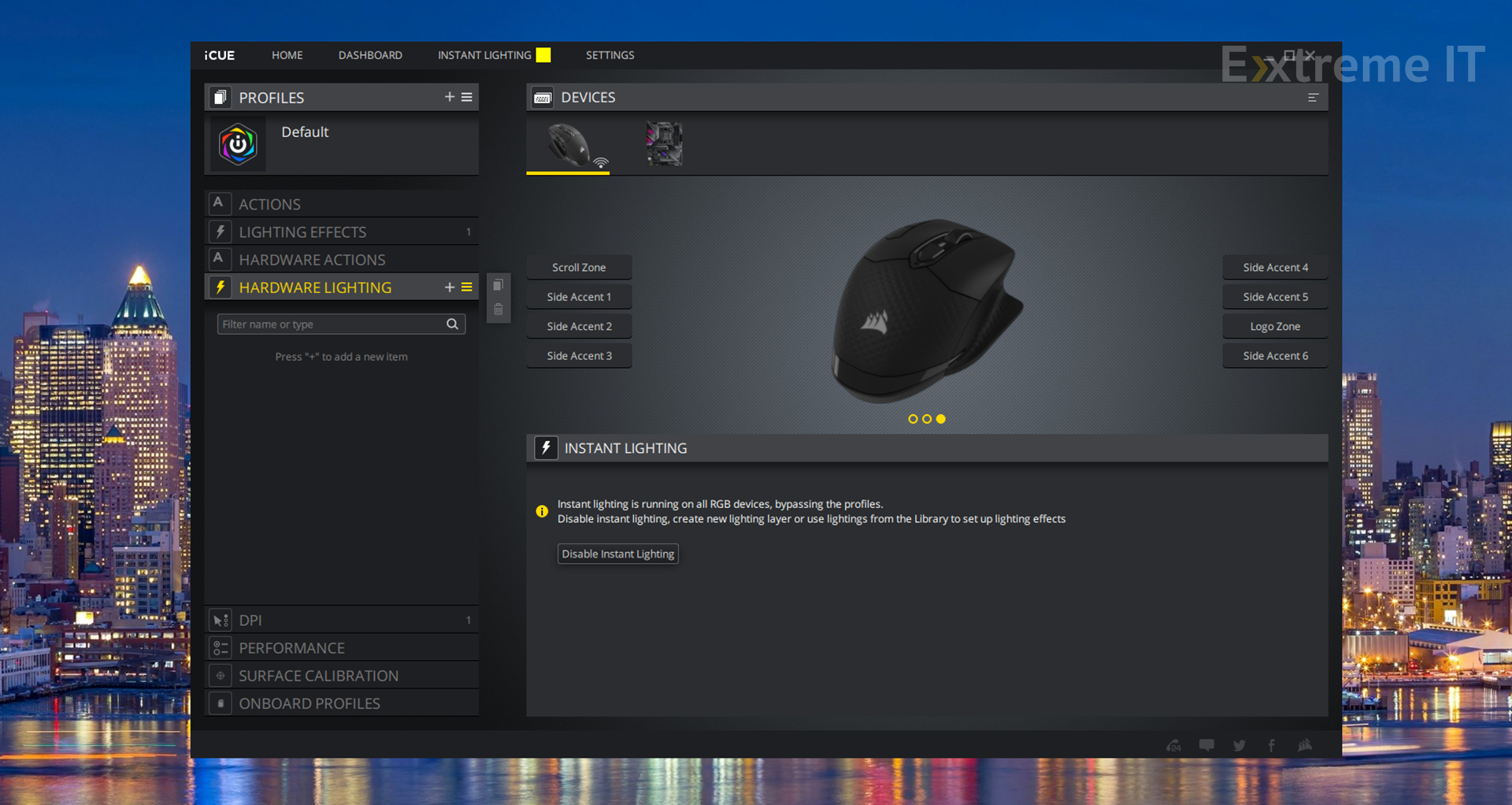The height and width of the screenshot is (805, 1512).
Task: Expand the SURFACE CALIBRATION section
Action: pyautogui.click(x=343, y=675)
